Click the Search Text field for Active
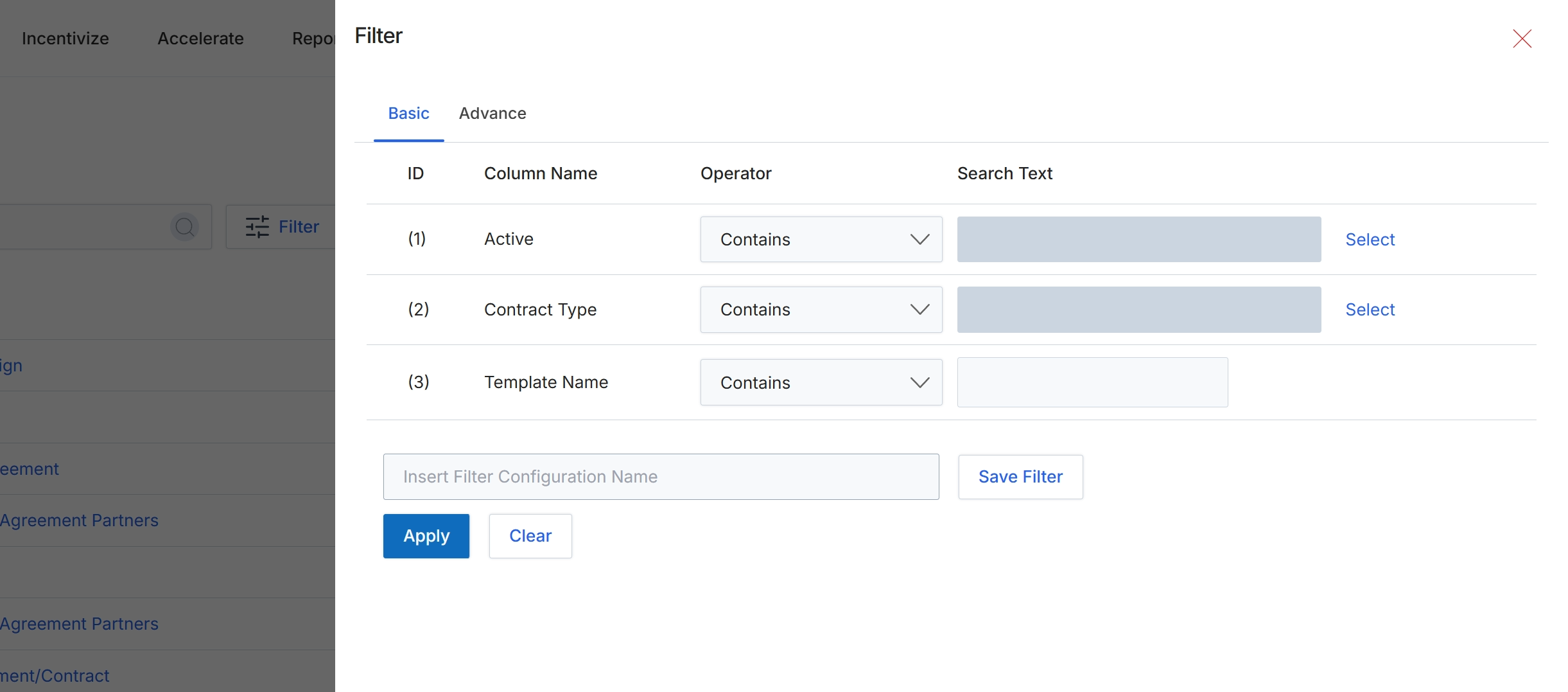Image resolution: width=1568 pixels, height=692 pixels. [x=1139, y=239]
